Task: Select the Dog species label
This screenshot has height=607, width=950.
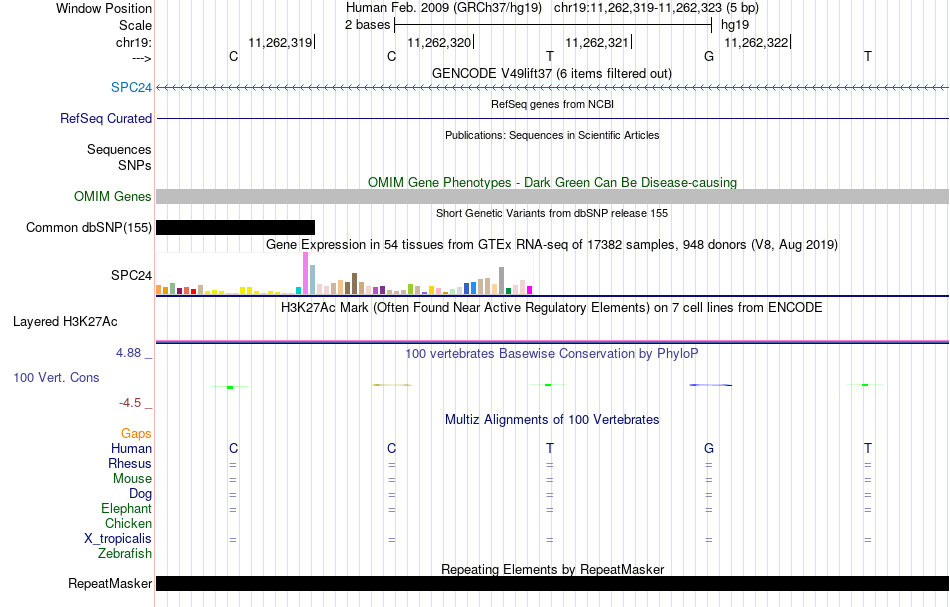Action: pyautogui.click(x=140, y=494)
